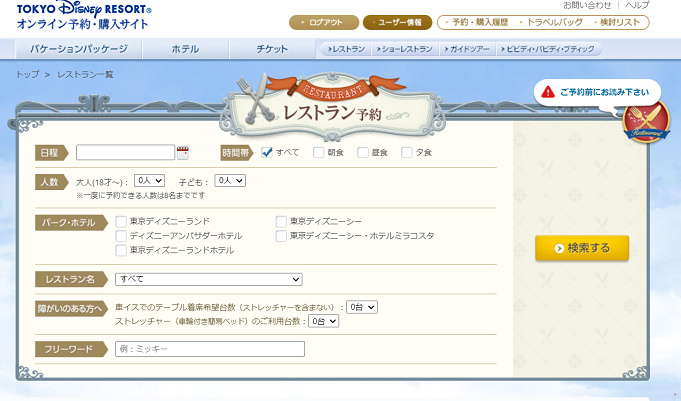The image size is (681, 401).
Task: Open the stretcher count dropdown
Action: (x=324, y=321)
